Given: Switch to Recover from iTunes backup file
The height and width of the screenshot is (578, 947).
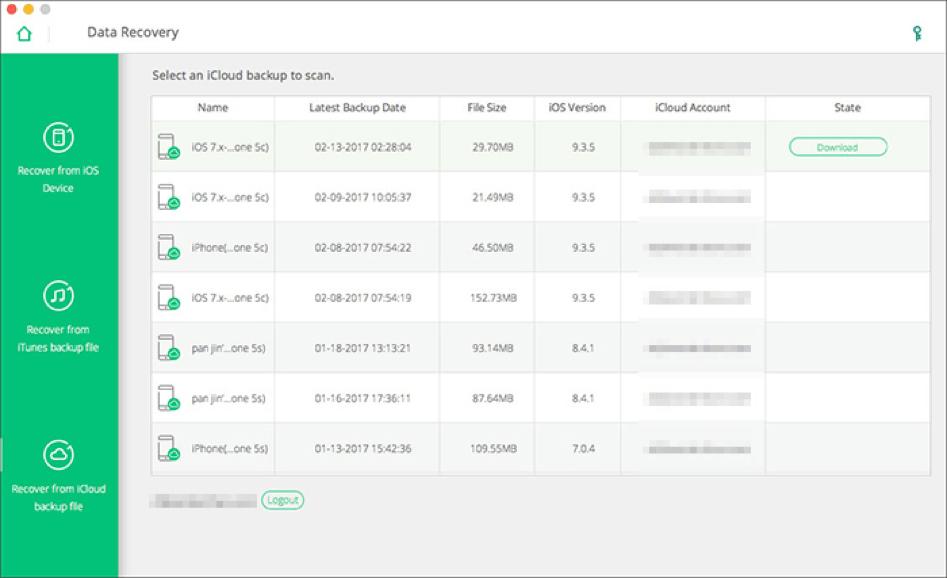Looking at the screenshot, I should coord(58,336).
